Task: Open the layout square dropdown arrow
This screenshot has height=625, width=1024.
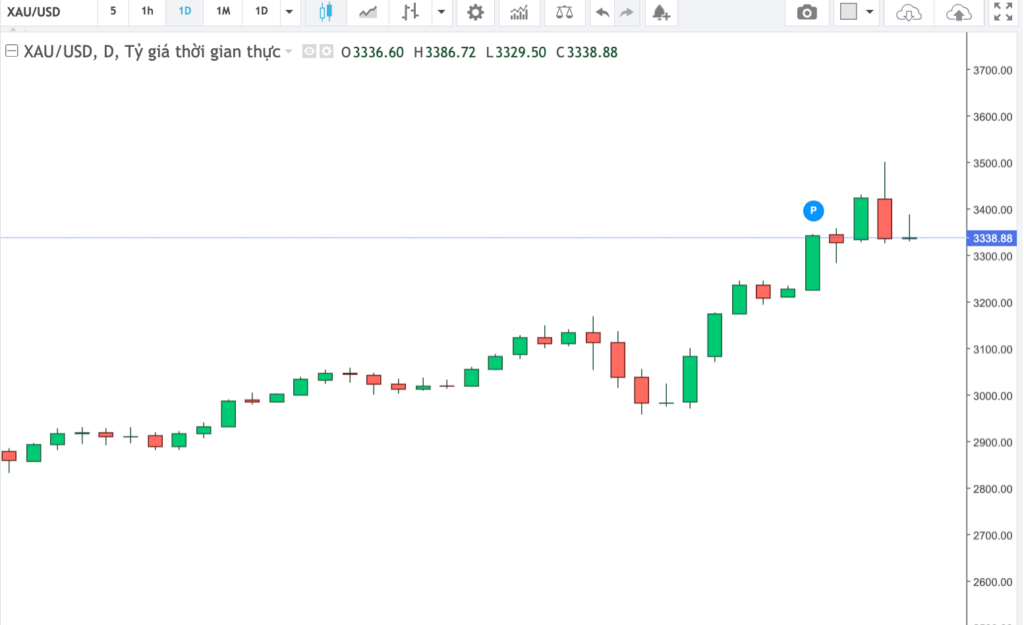Action: (870, 13)
